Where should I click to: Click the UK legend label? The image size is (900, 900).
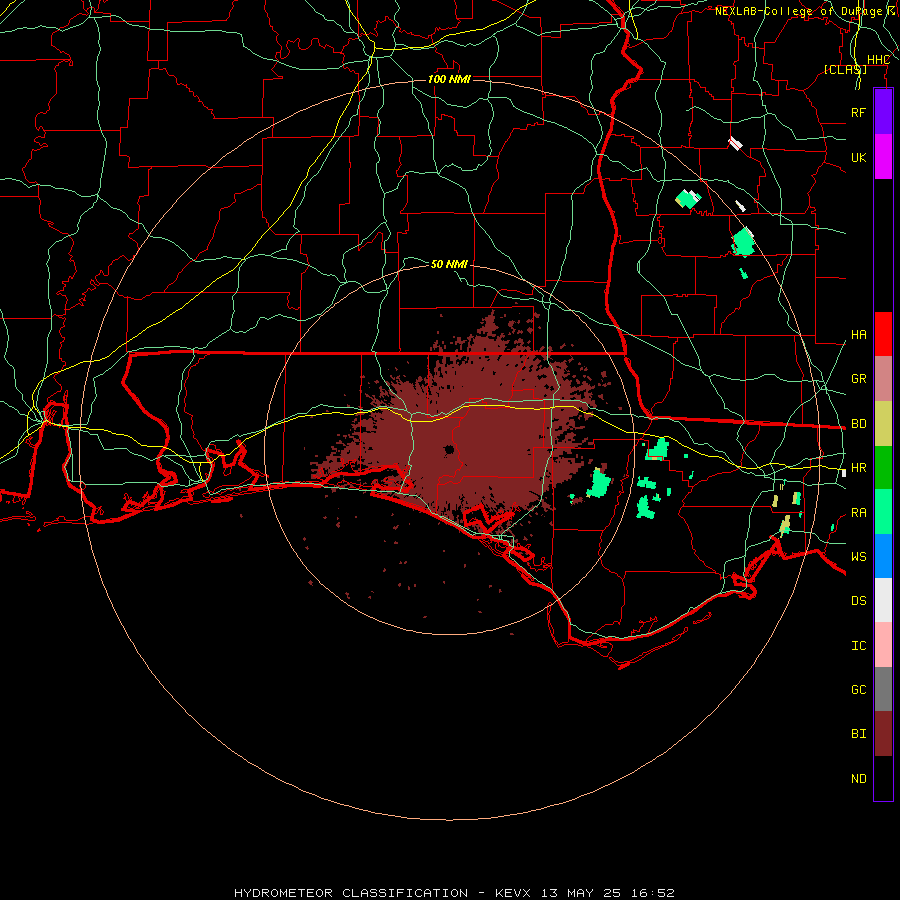[858, 157]
